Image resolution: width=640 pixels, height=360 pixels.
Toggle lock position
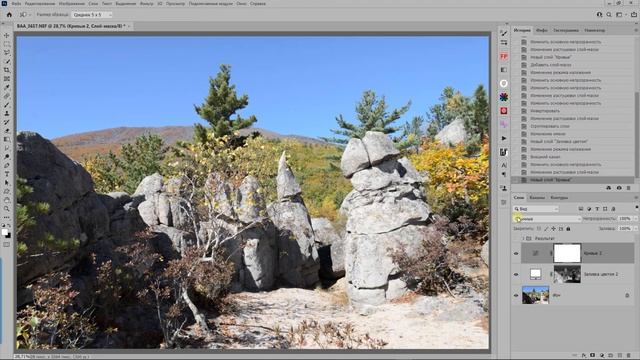553,229
